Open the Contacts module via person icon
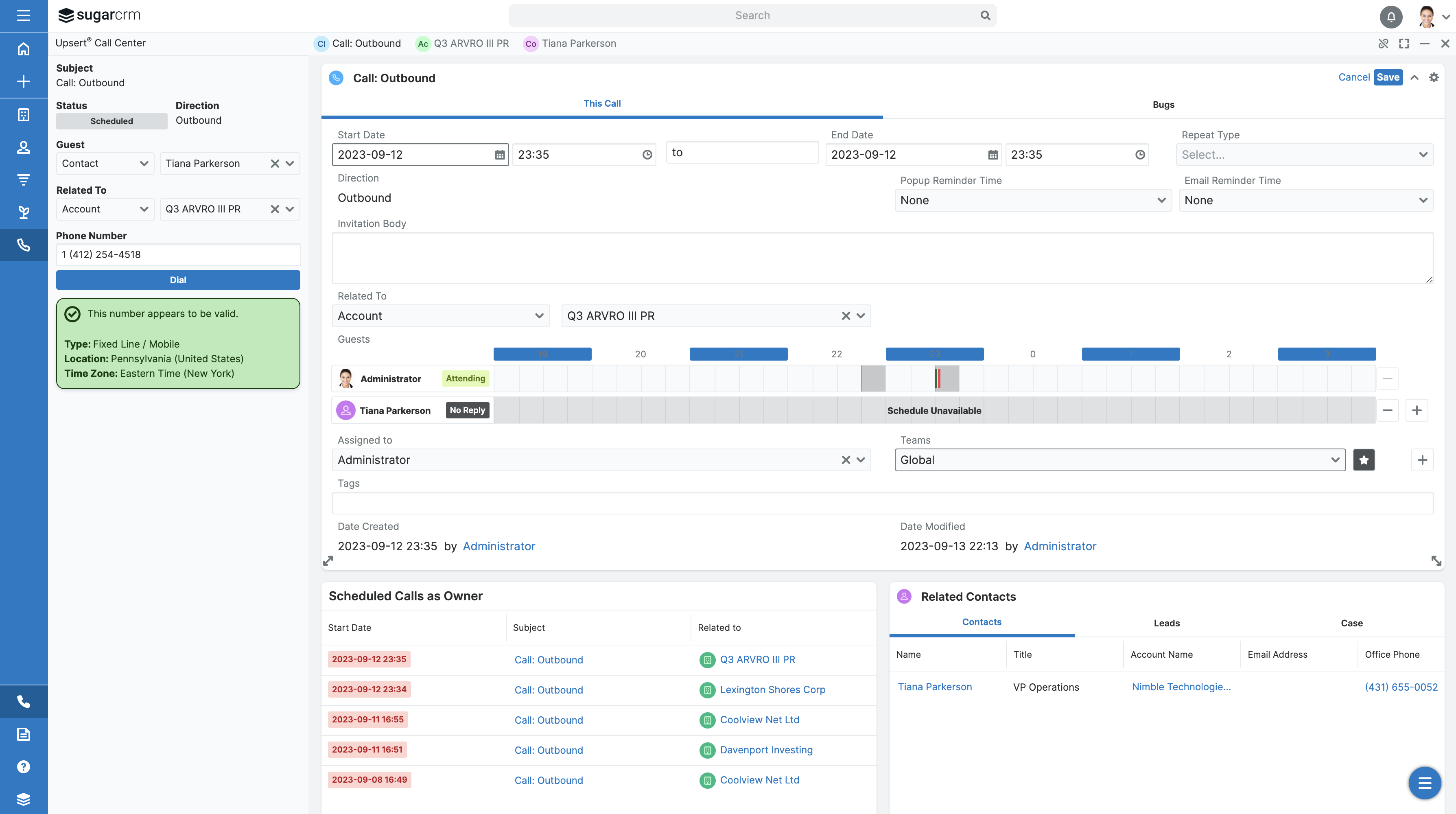1456x814 pixels. [24, 147]
